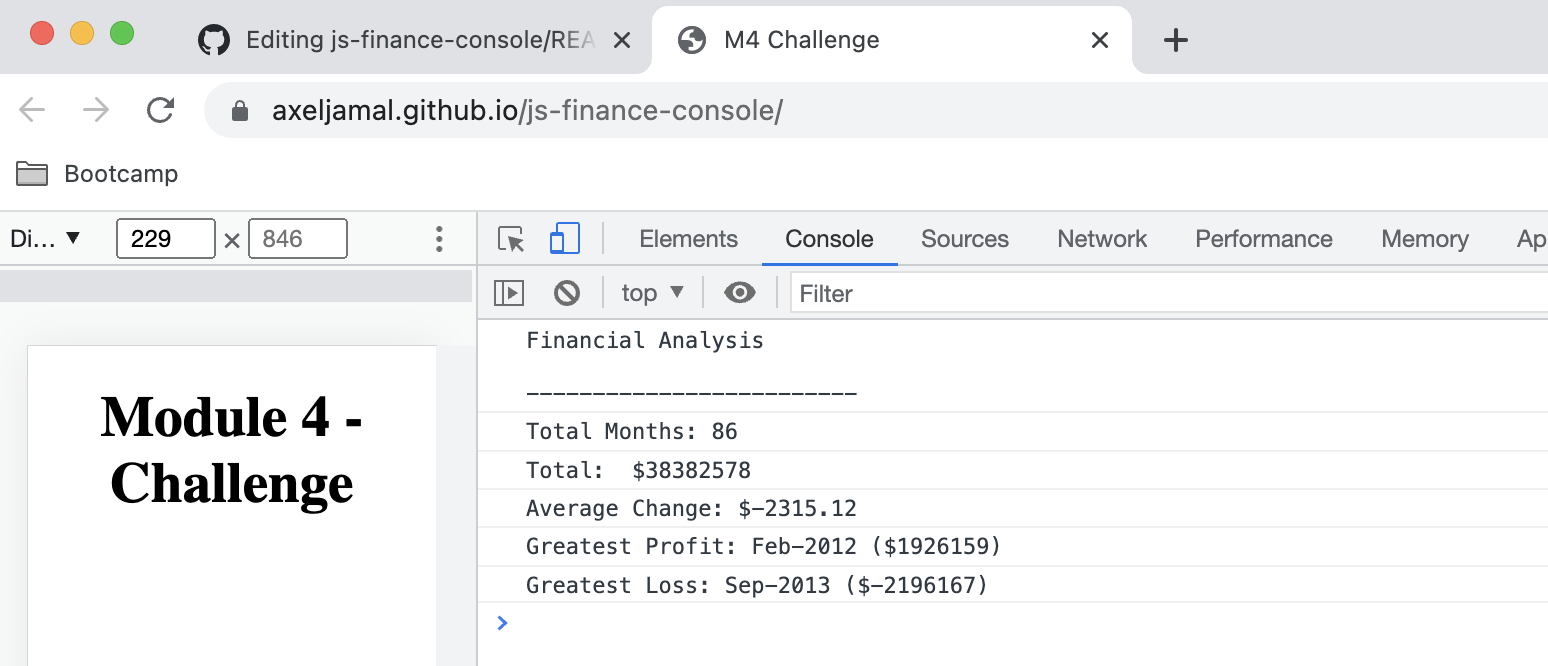1548x666 pixels.
Task: Click the GitHub logo on the editing tab
Action: coord(214,40)
